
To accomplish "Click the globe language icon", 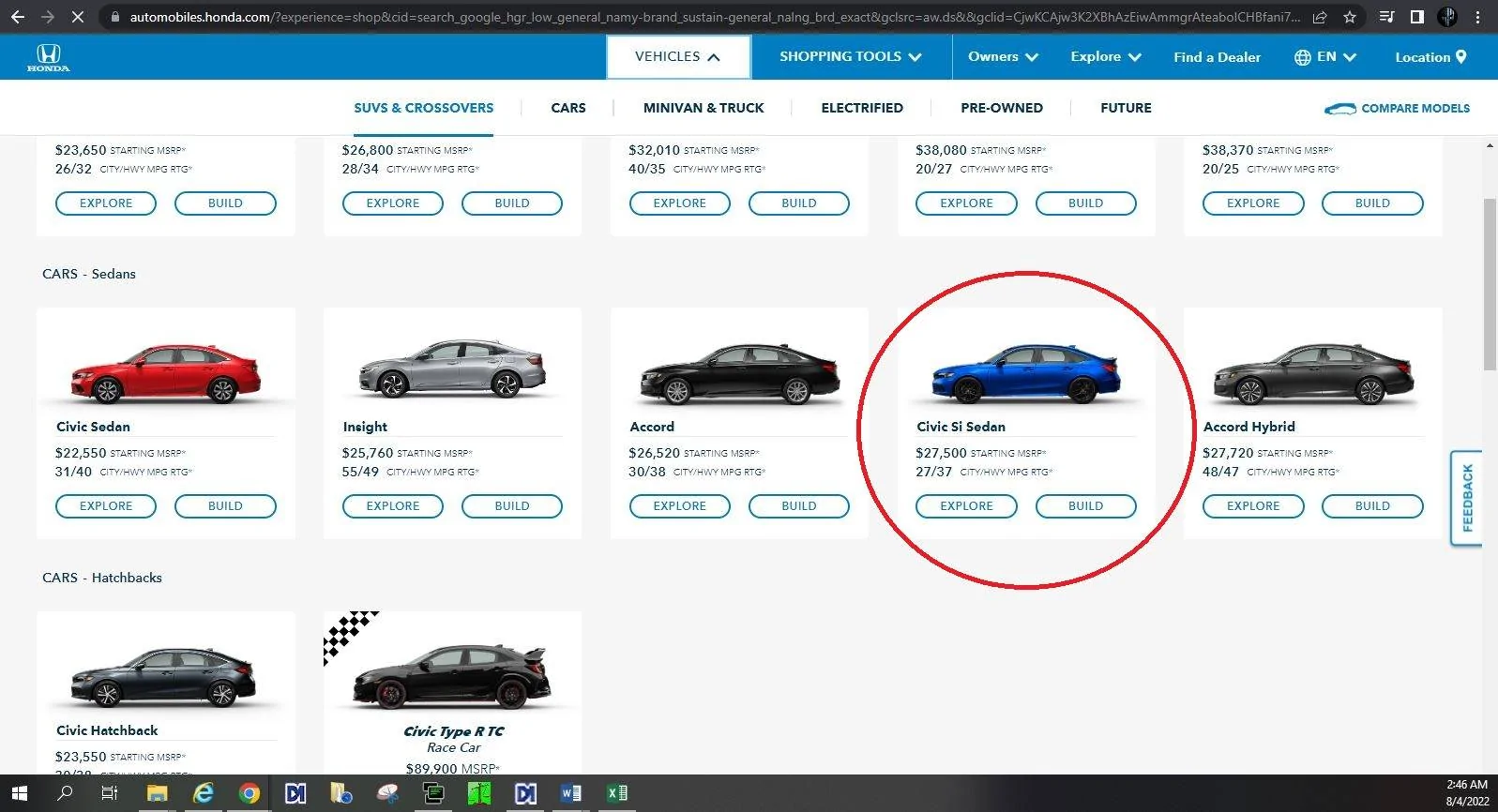I will tap(1302, 57).
